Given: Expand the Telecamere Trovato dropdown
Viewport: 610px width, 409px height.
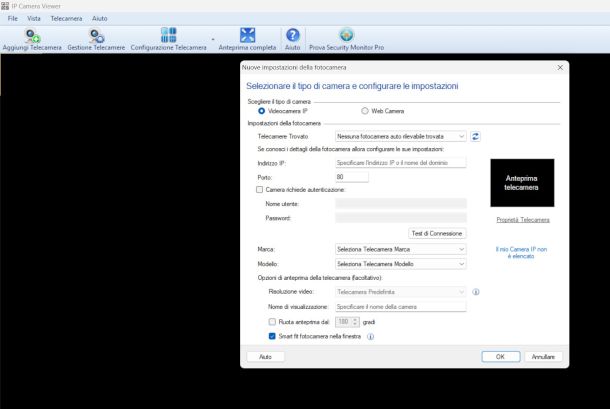Looking at the screenshot, I should pyautogui.click(x=400, y=136).
